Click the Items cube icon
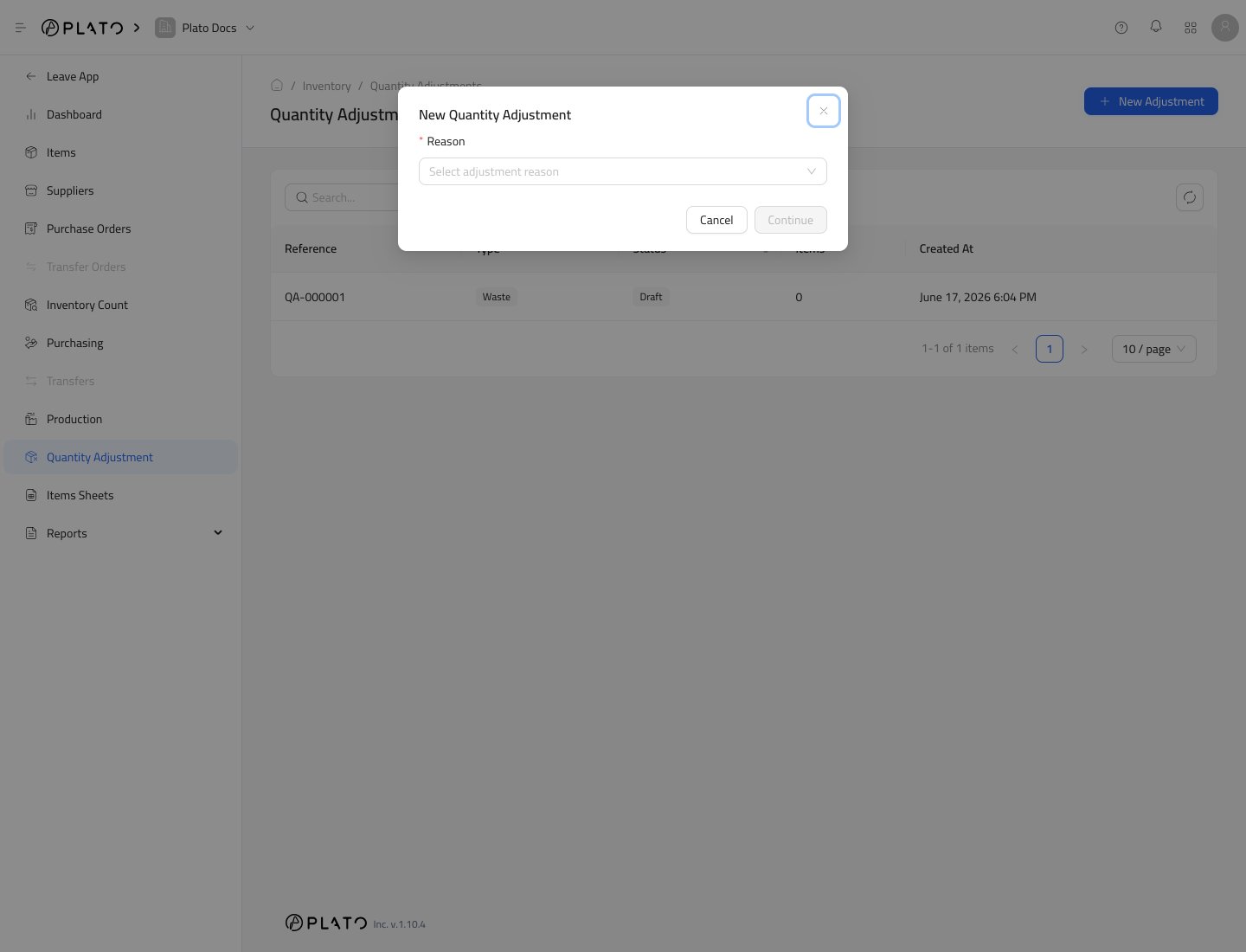Viewport: 1246px width, 952px height. coord(31,152)
